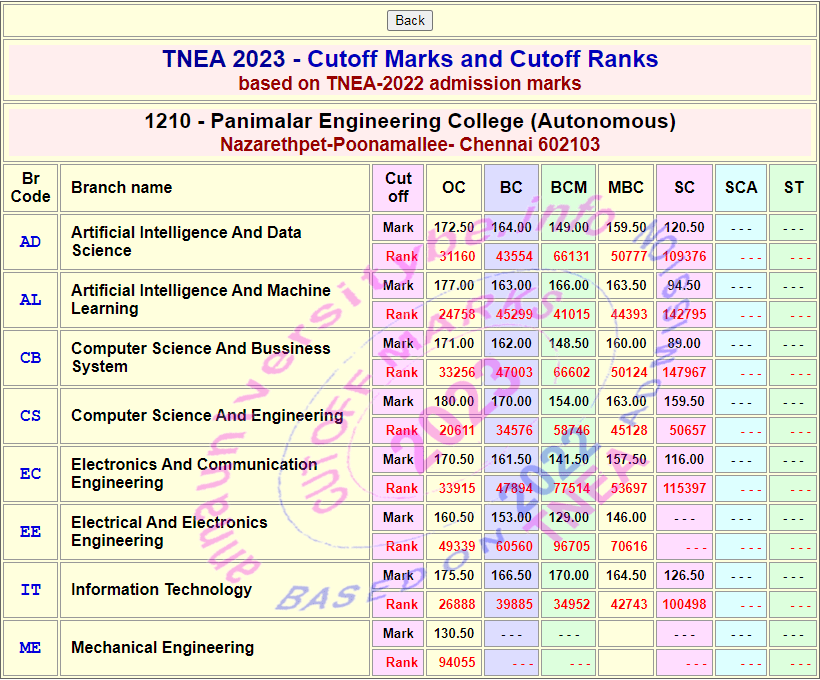Click the BCM rank 96705 cell

click(x=568, y=547)
